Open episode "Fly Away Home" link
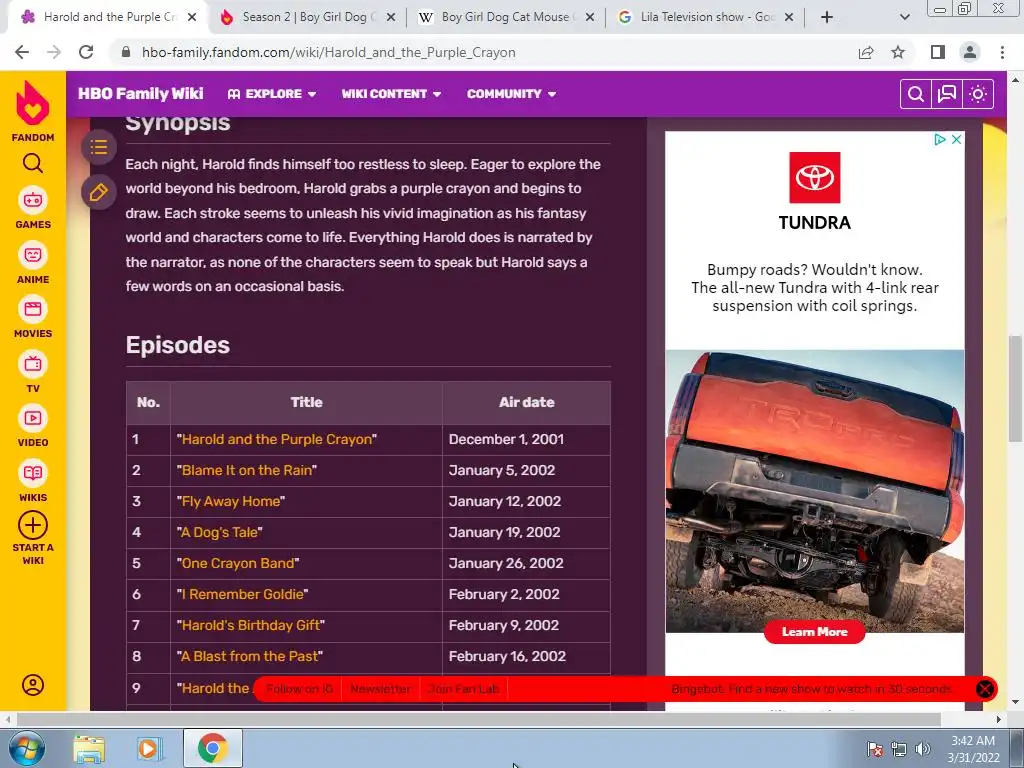Screen dimensions: 1024x768 click(231, 502)
